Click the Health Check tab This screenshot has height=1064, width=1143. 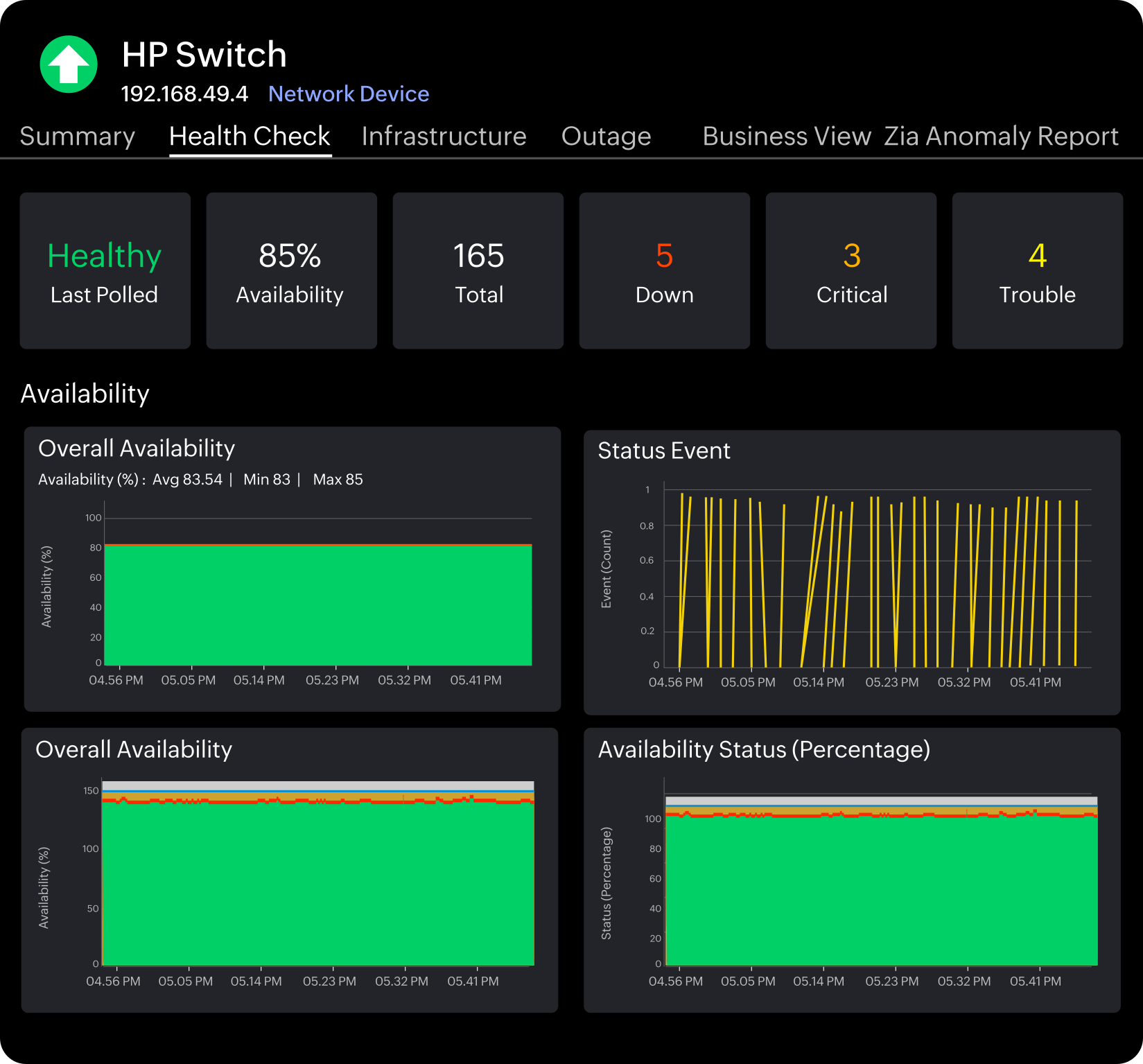coord(250,137)
